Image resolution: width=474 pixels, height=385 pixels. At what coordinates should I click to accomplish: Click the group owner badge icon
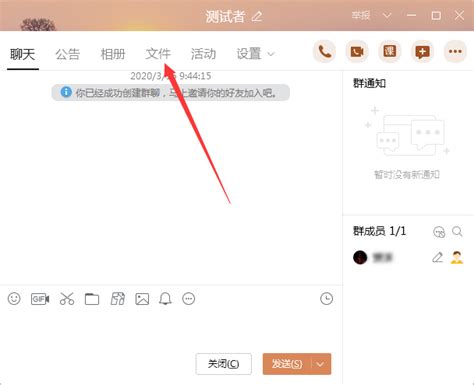tap(457, 257)
